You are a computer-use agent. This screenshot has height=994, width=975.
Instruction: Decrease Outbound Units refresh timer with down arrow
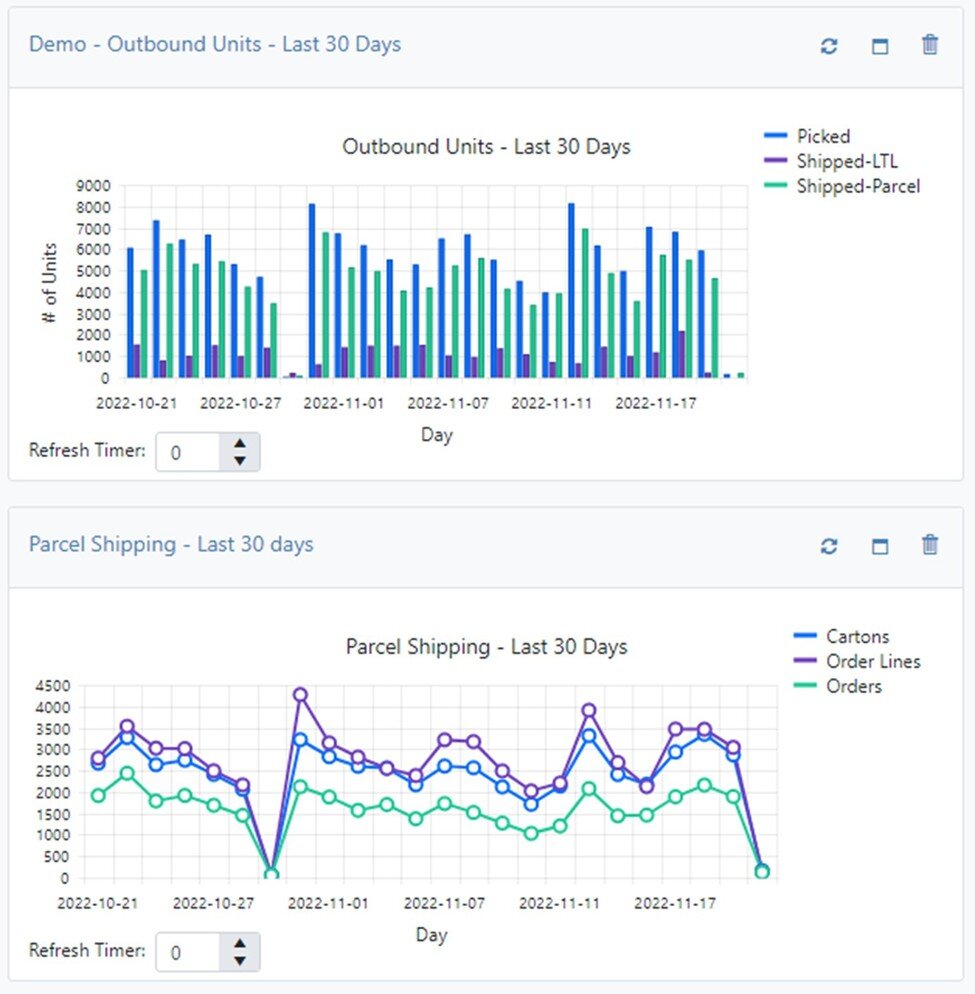(239, 461)
